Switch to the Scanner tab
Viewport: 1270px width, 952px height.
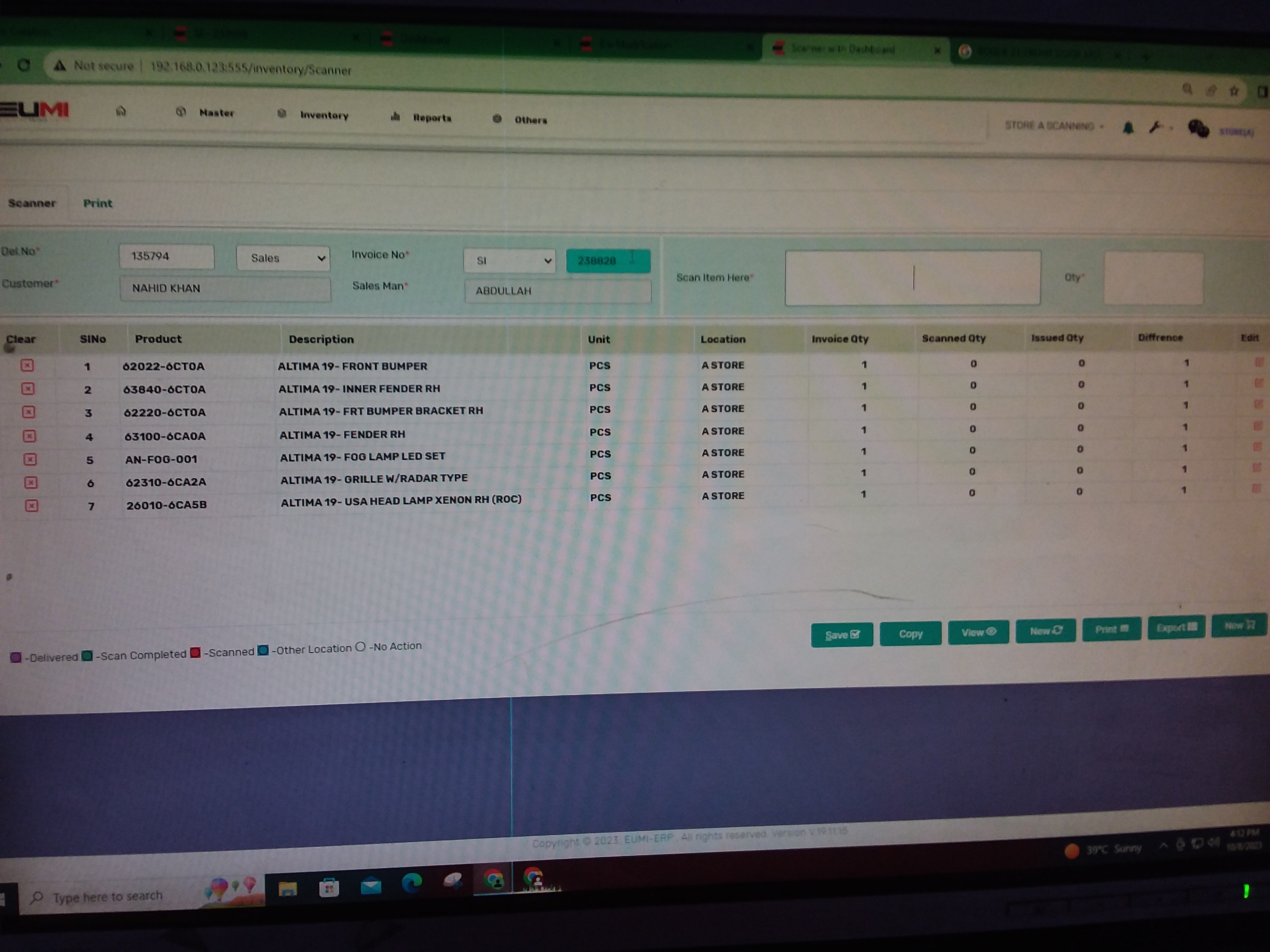32,203
